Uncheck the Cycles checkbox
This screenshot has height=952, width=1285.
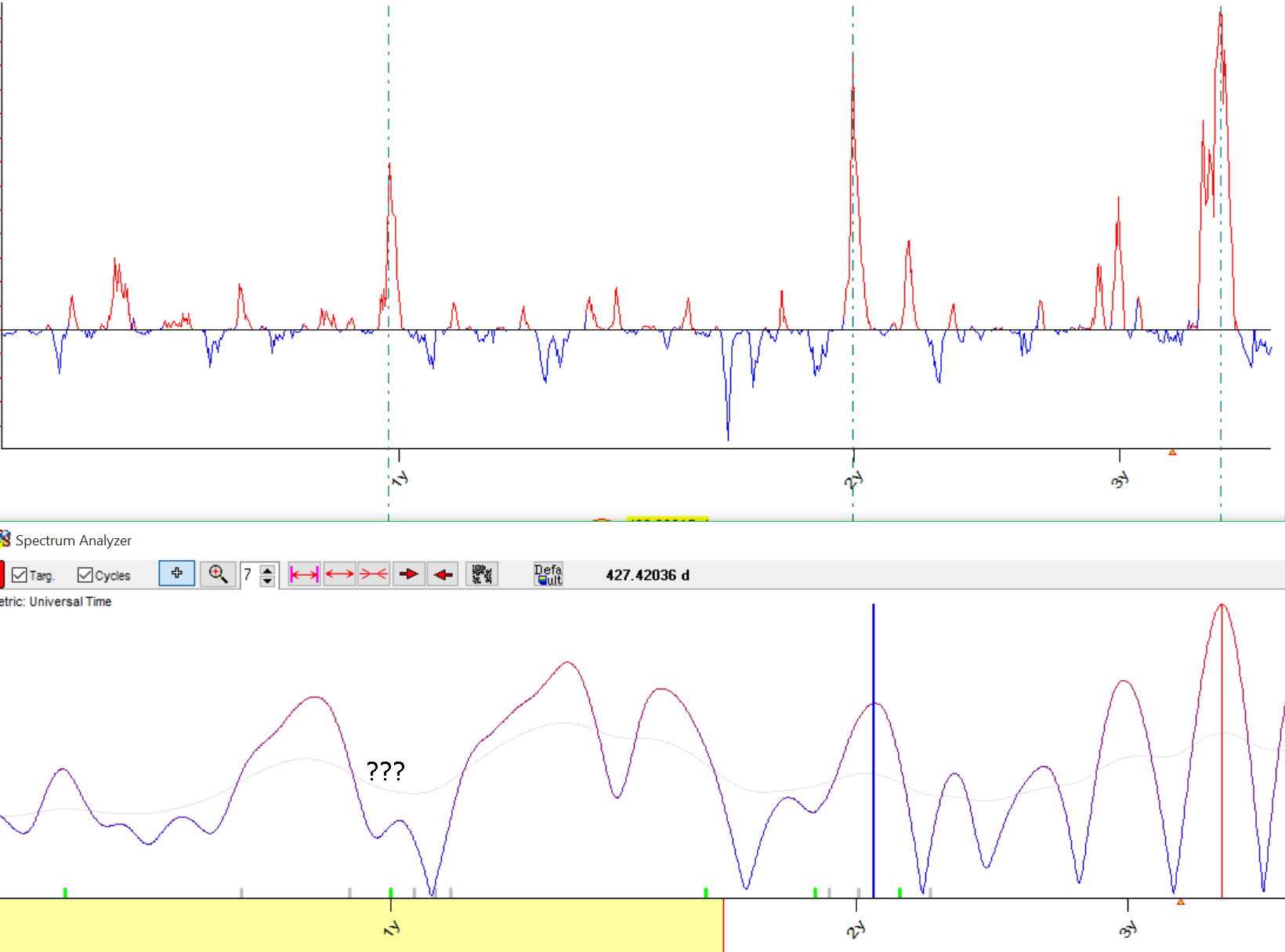pyautogui.click(x=85, y=575)
